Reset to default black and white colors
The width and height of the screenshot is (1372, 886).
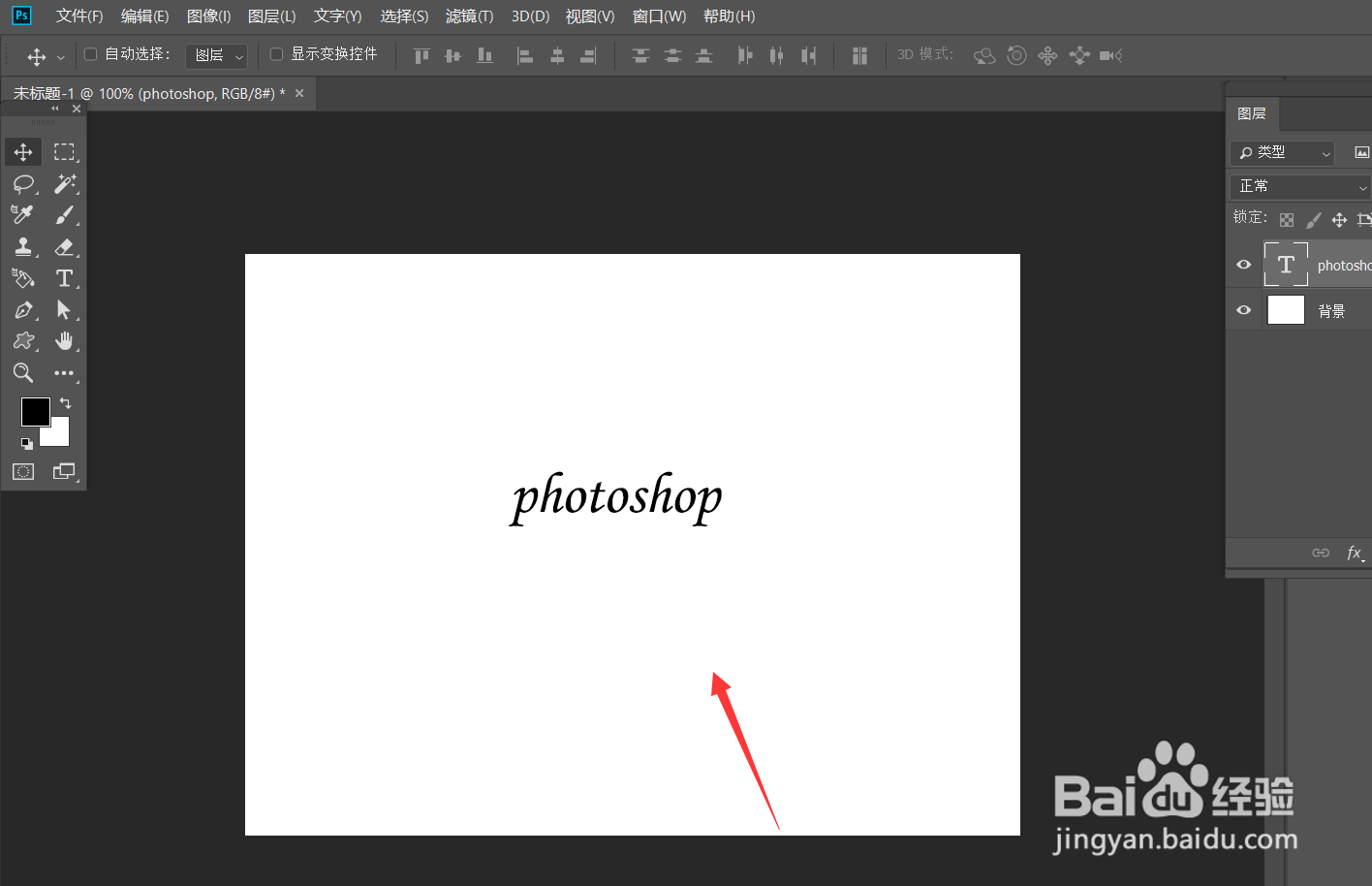click(27, 444)
